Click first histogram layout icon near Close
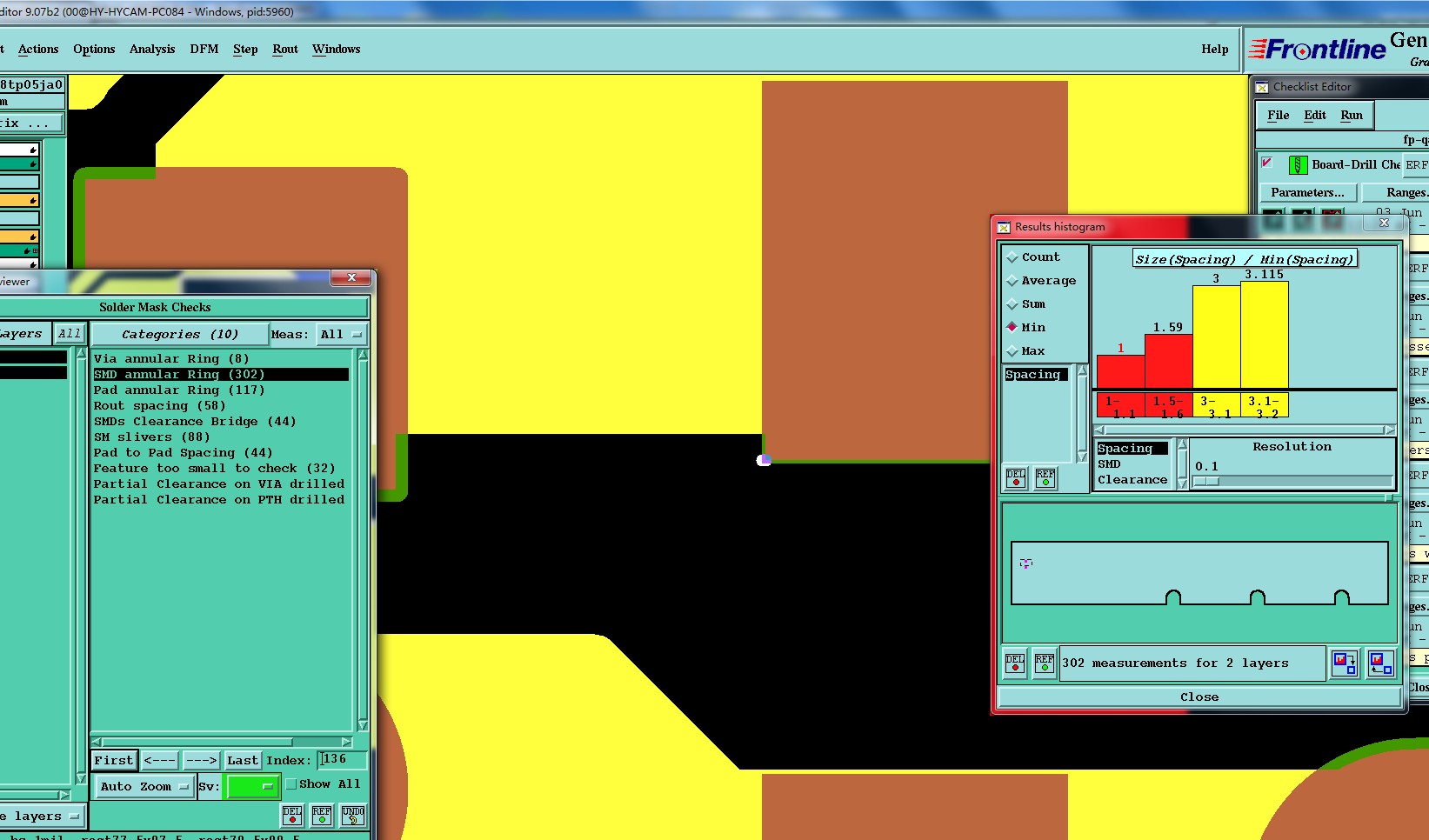 pyautogui.click(x=1345, y=664)
